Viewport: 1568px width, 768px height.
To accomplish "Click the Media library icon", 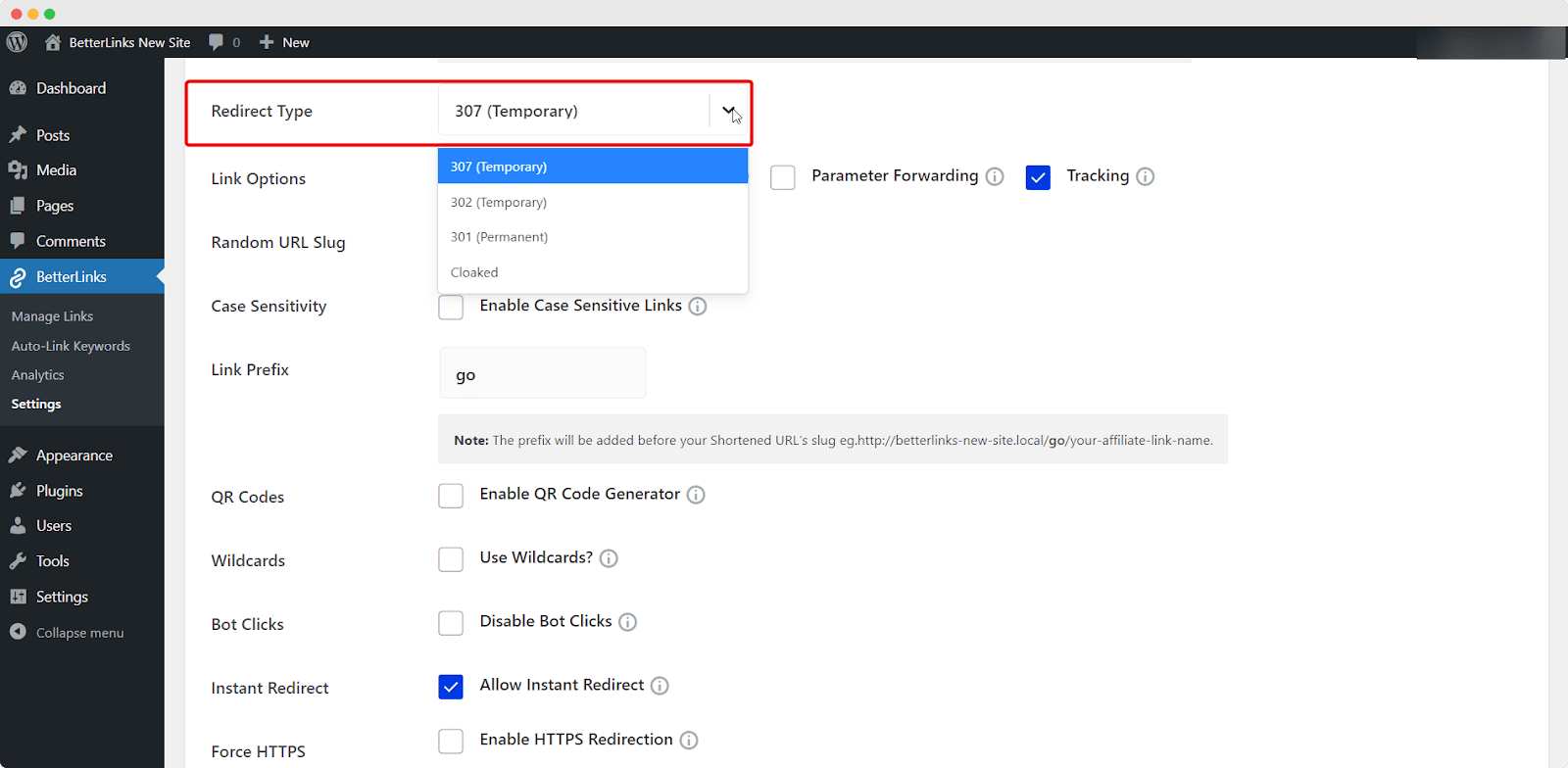I will pos(18,170).
